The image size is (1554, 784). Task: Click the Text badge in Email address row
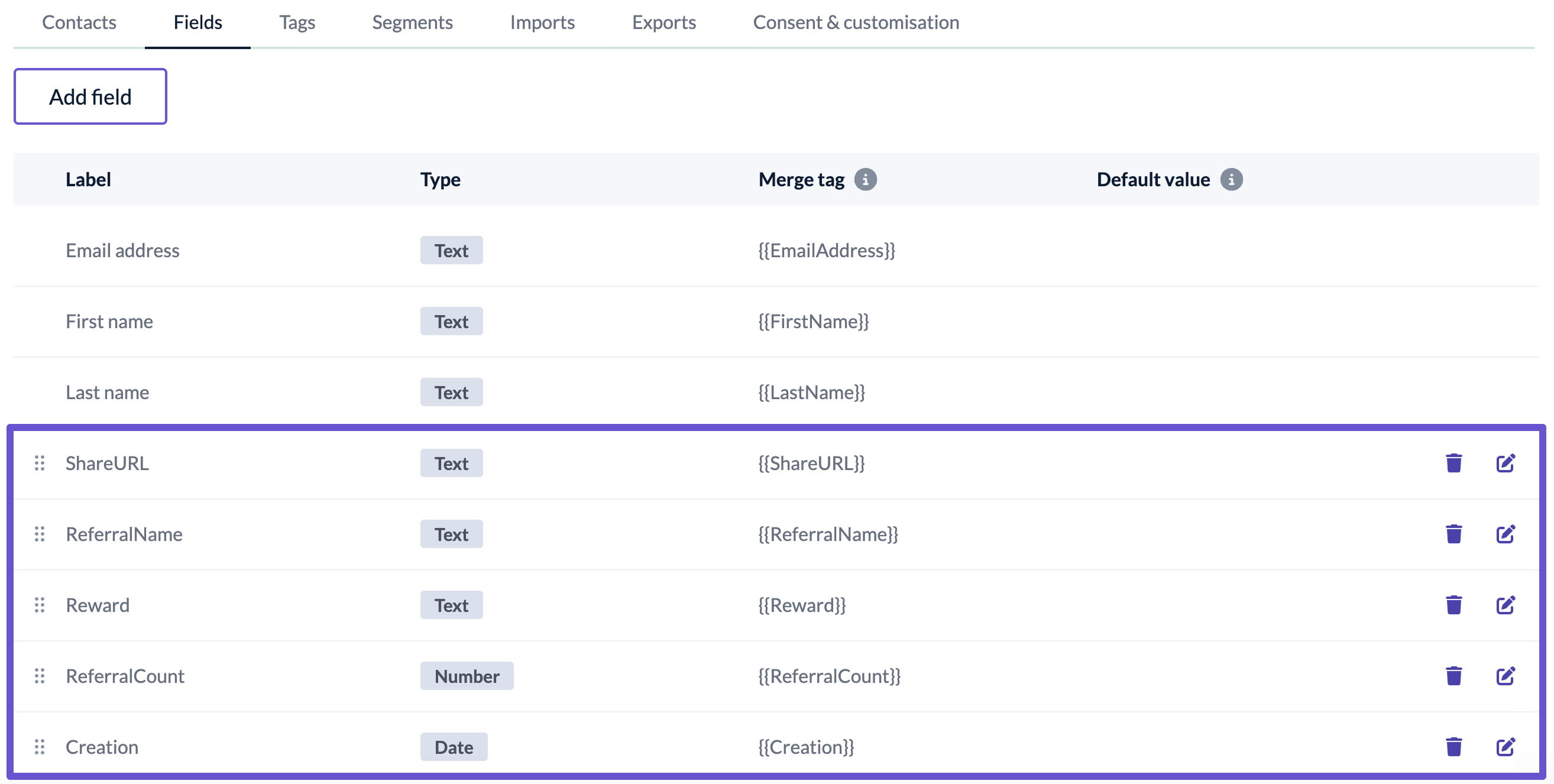click(451, 250)
